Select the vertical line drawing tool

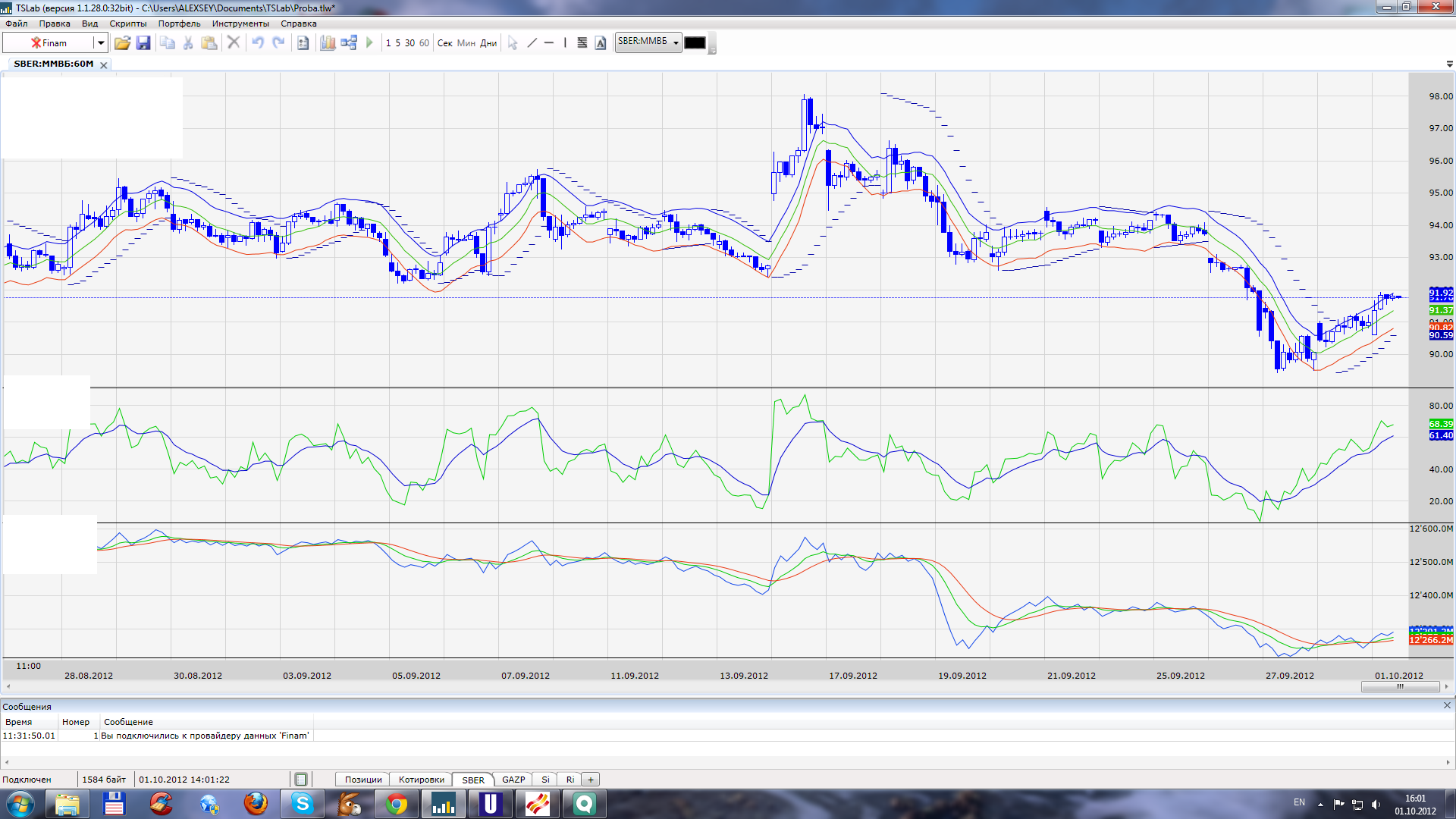coord(565,43)
